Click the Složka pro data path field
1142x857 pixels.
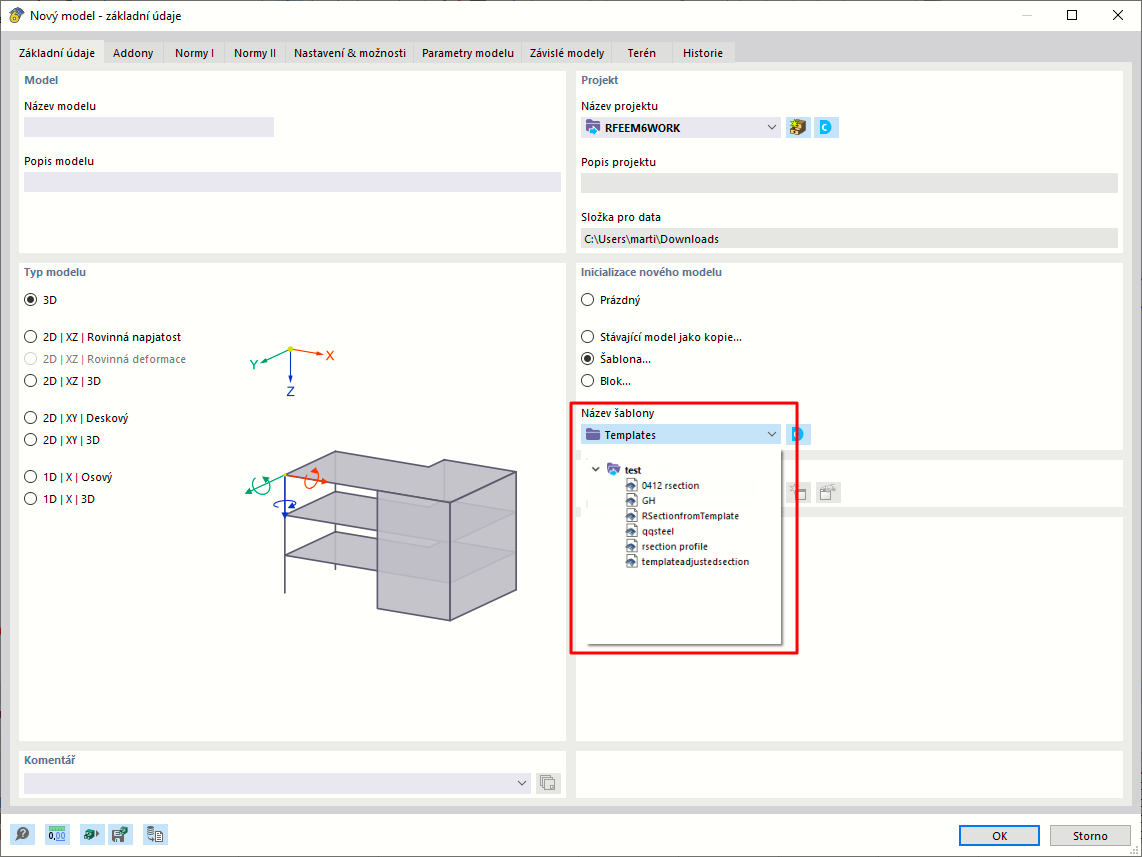tap(849, 238)
